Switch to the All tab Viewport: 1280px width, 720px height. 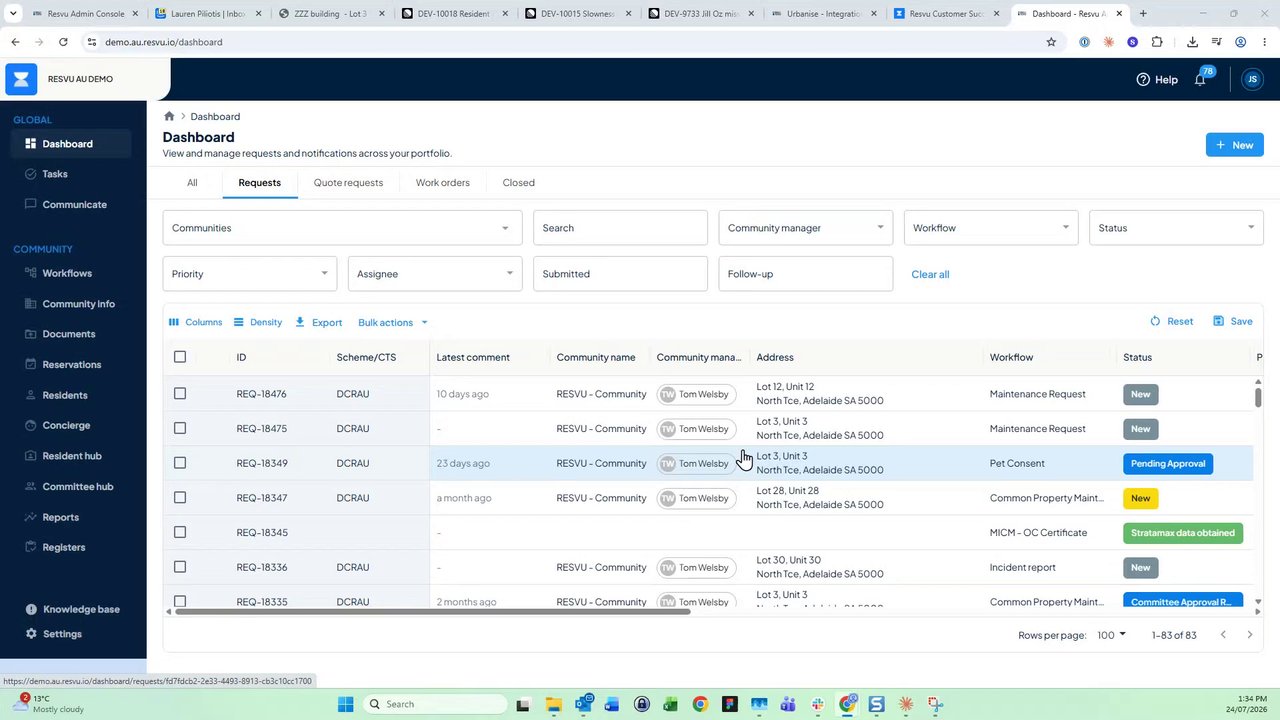point(192,183)
